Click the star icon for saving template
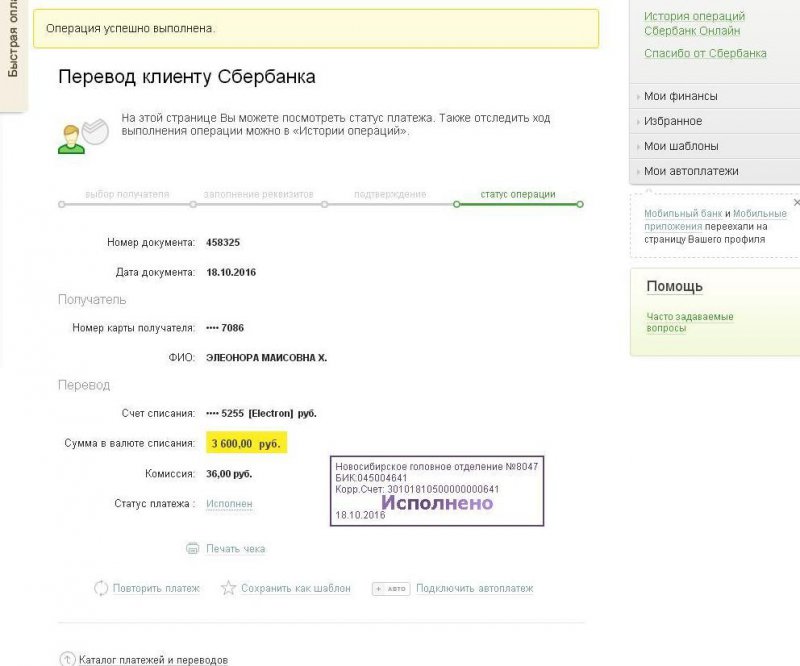Viewport: 800px width, 666px height. (x=228, y=588)
